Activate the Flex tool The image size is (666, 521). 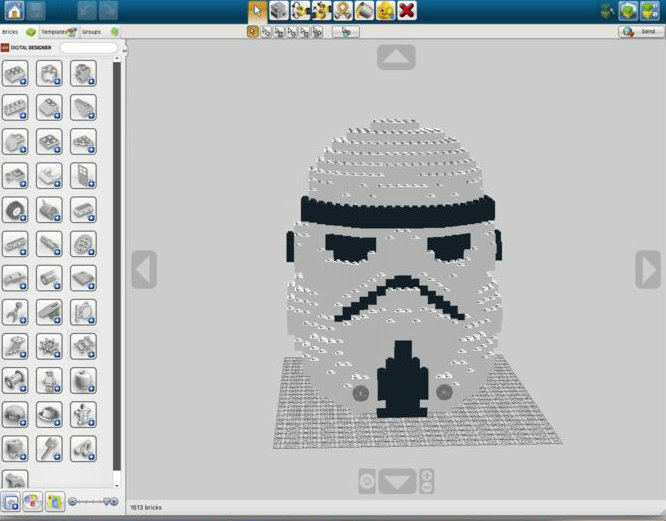(x=342, y=11)
